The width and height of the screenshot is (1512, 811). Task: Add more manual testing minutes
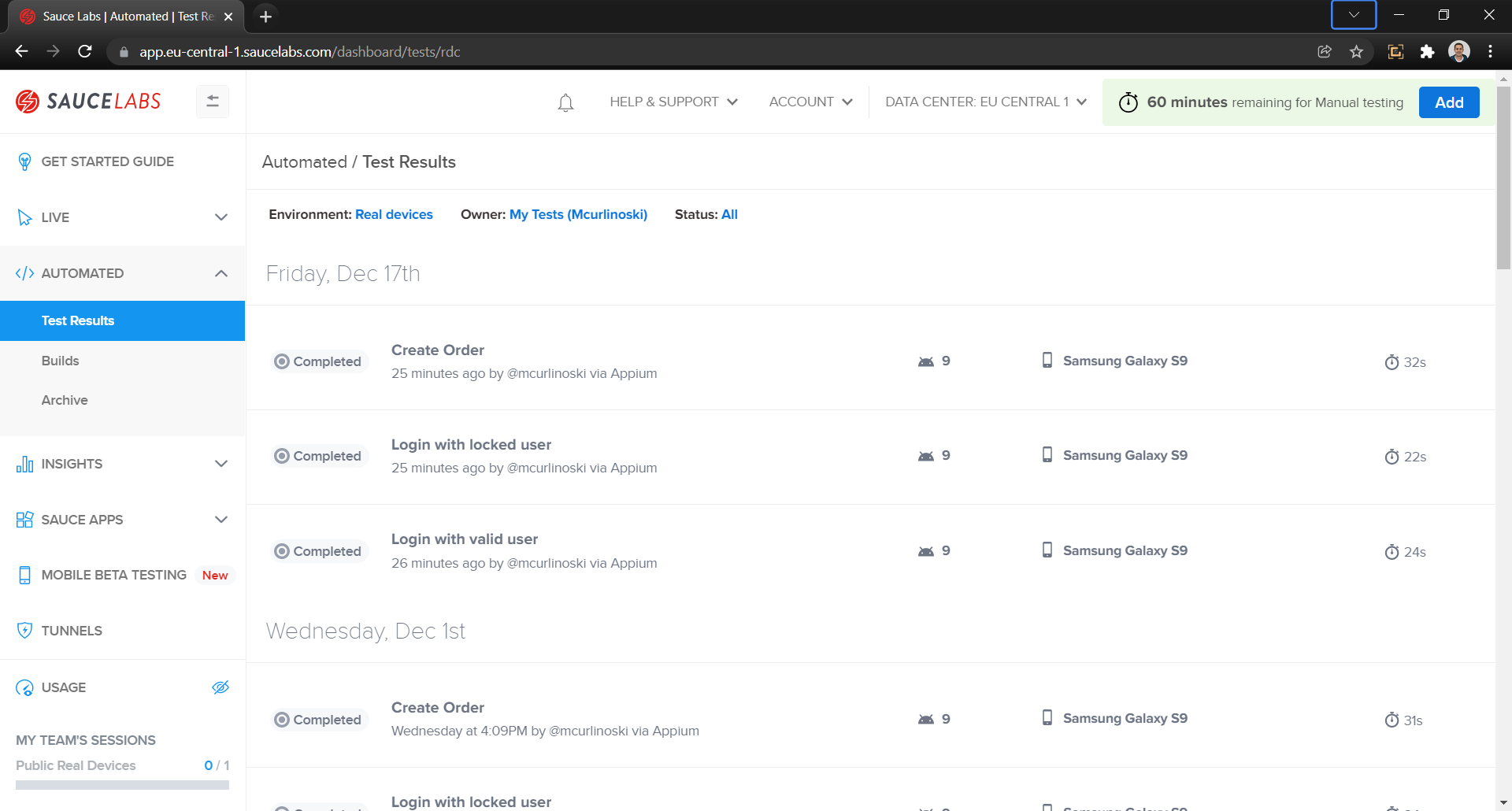1449,102
